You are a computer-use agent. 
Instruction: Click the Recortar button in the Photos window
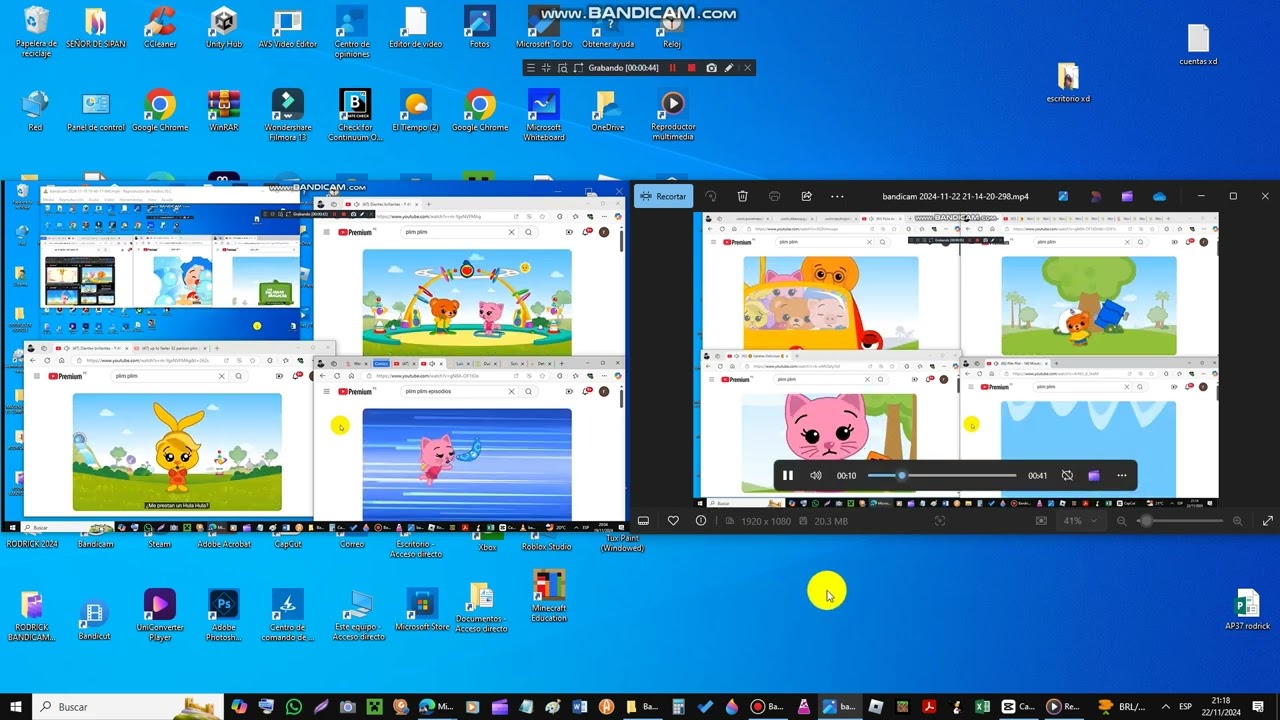coord(664,196)
